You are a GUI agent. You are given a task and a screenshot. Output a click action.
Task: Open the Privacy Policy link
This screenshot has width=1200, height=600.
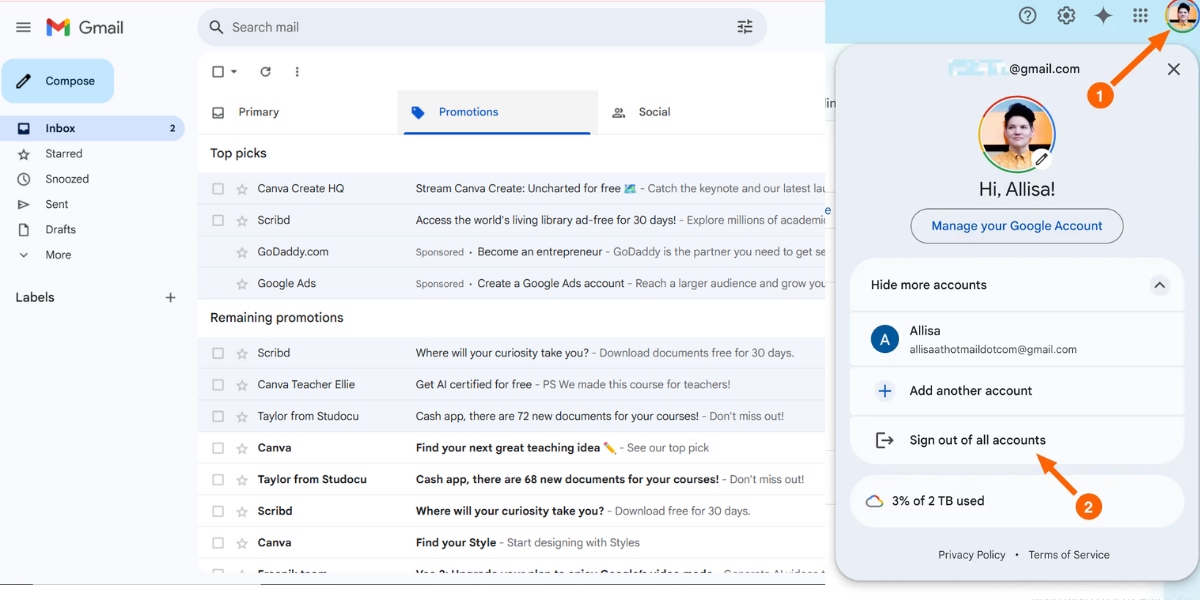coord(972,555)
